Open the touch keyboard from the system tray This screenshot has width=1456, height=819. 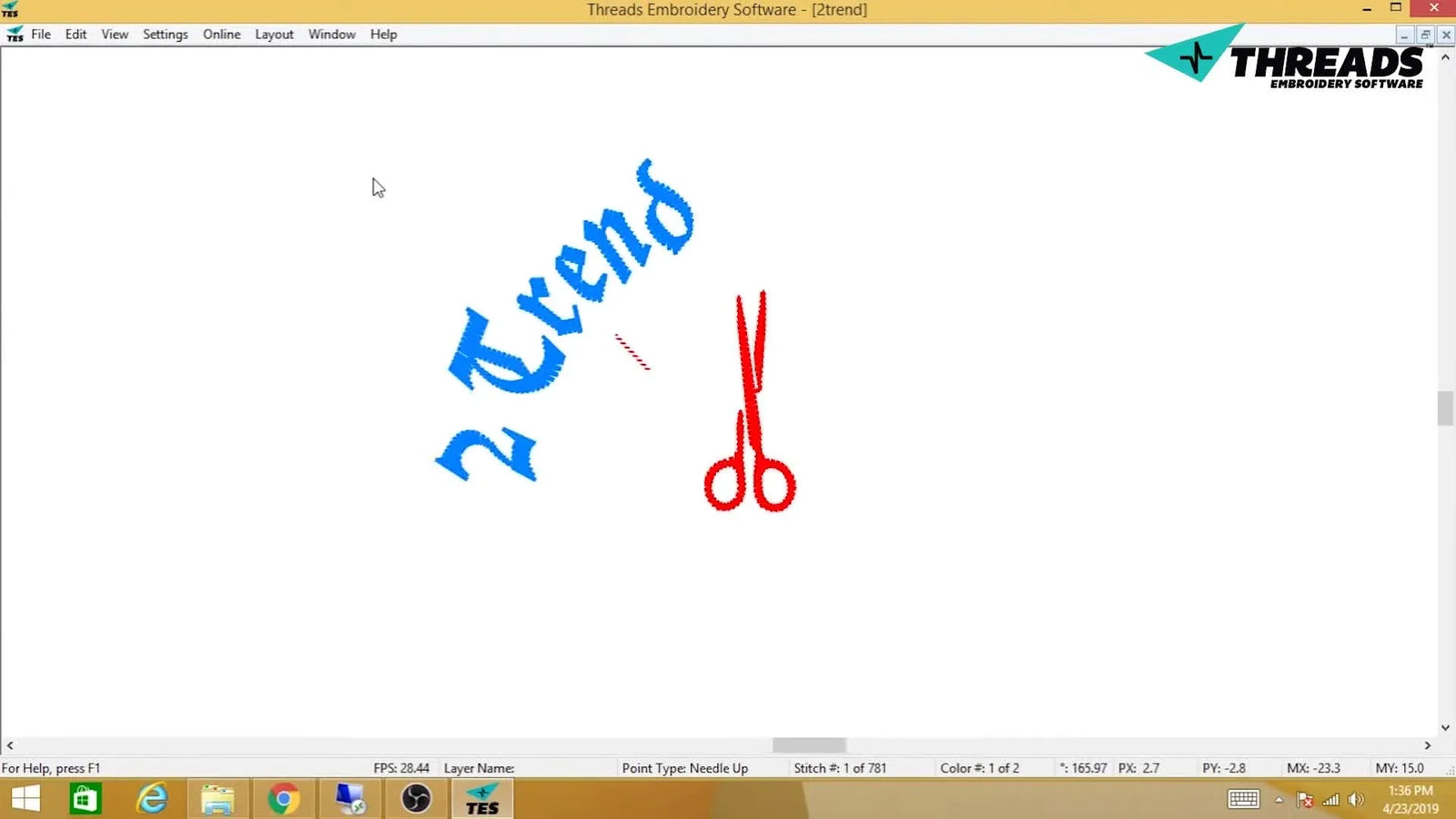[1243, 799]
